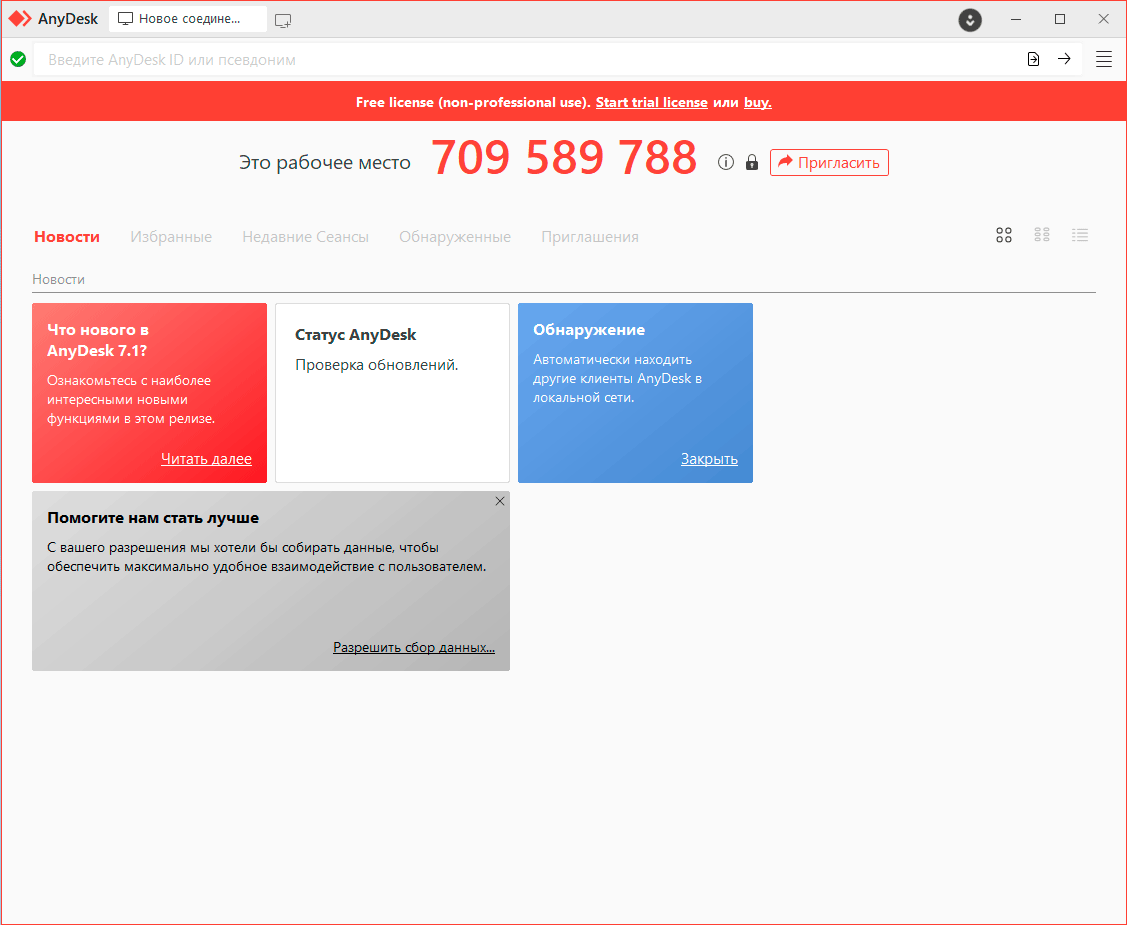
Task: Click the 'buy.' link in banner
Action: click(x=758, y=102)
